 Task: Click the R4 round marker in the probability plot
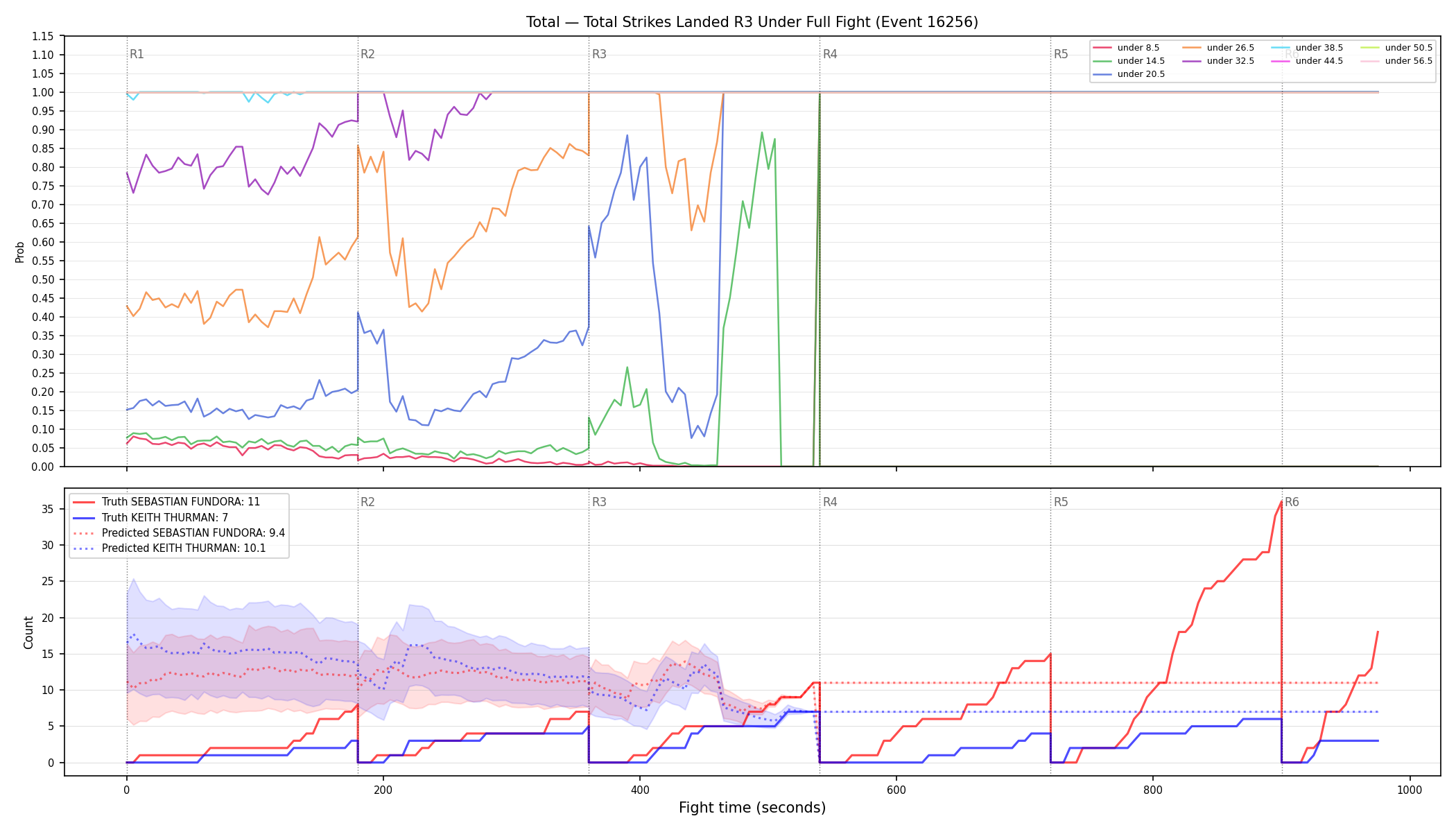tap(830, 54)
